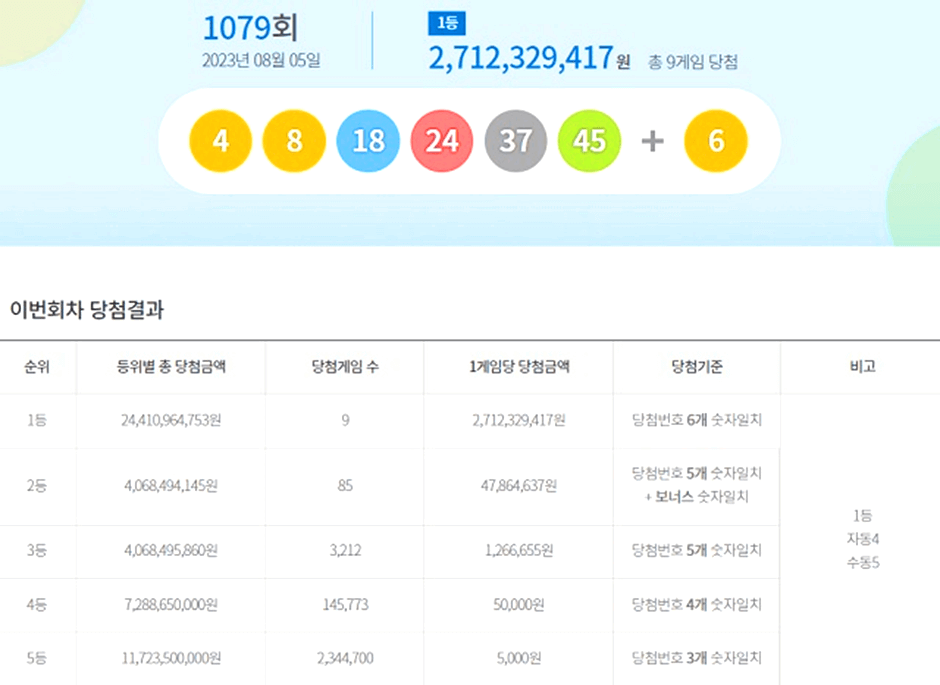Click the blue number ball 18
This screenshot has height=685, width=940.
[x=368, y=141]
